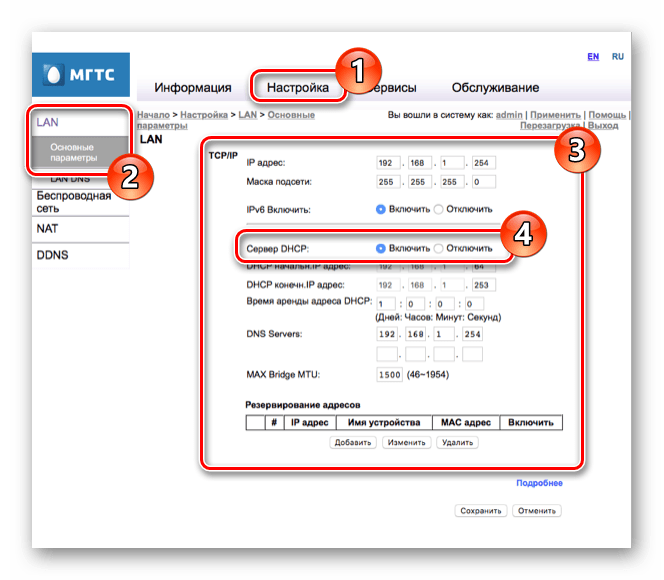Click the Помощь link
Viewport: 664px width, 580px height.
(x=607, y=115)
